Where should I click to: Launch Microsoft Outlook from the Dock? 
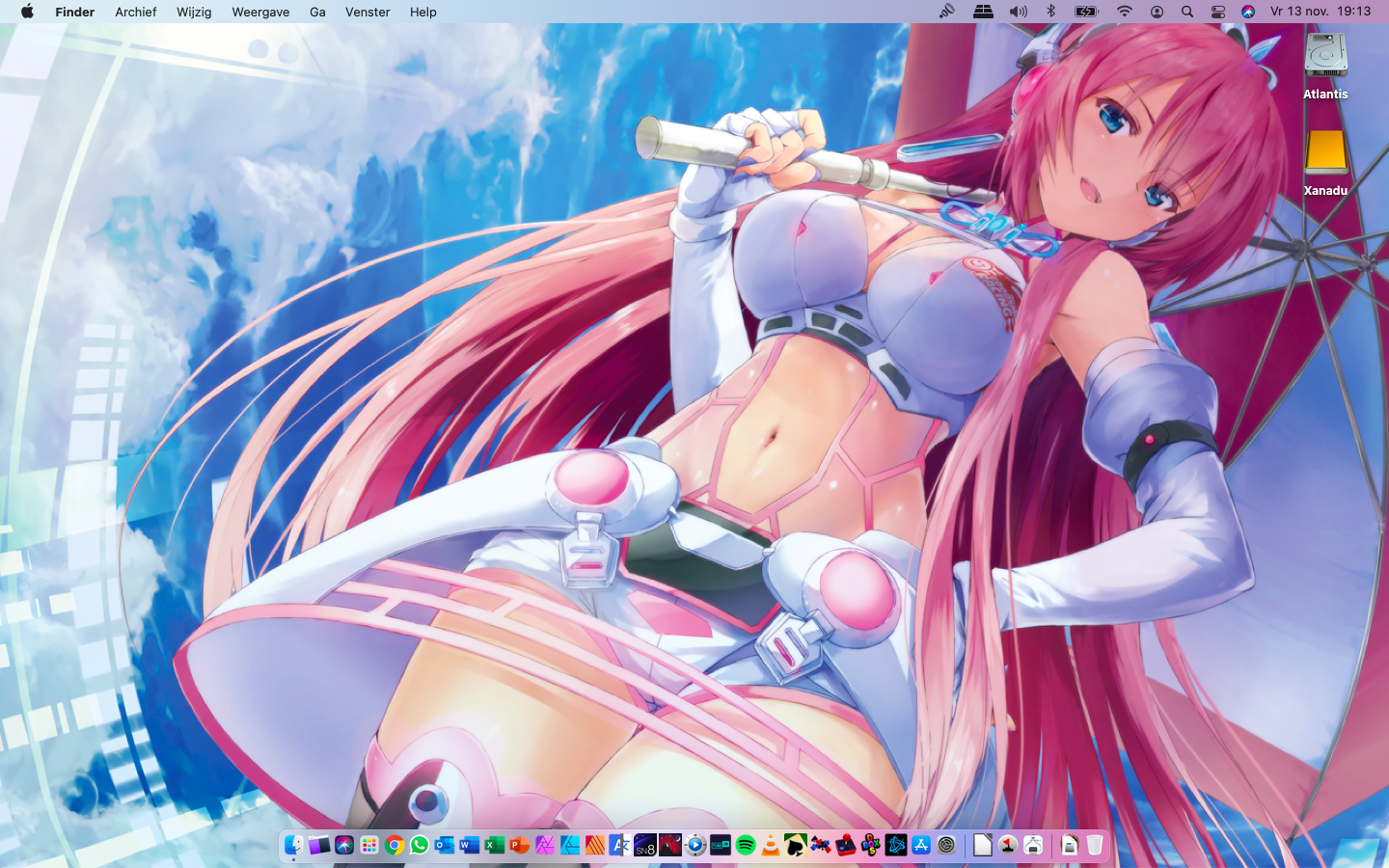445,846
